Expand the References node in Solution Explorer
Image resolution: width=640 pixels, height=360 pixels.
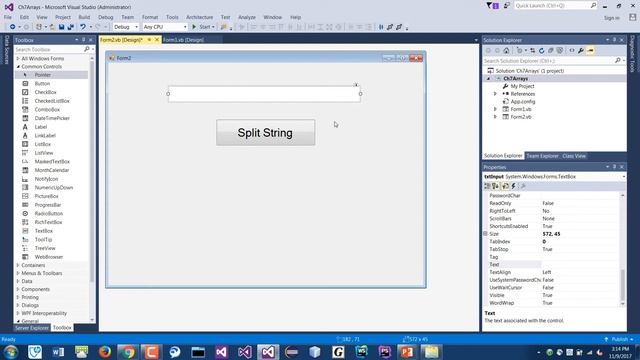tap(495, 94)
